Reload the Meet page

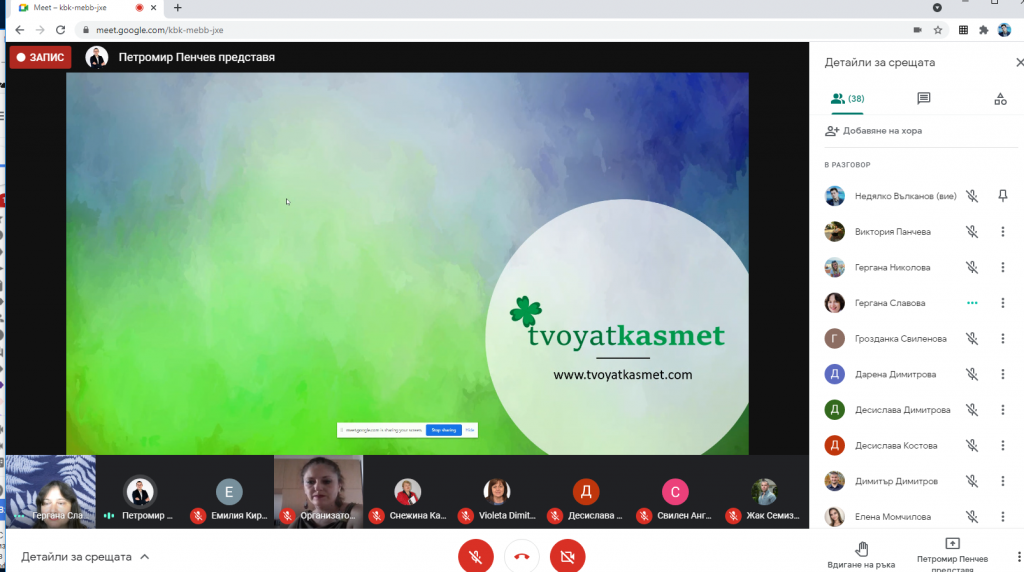tap(61, 30)
